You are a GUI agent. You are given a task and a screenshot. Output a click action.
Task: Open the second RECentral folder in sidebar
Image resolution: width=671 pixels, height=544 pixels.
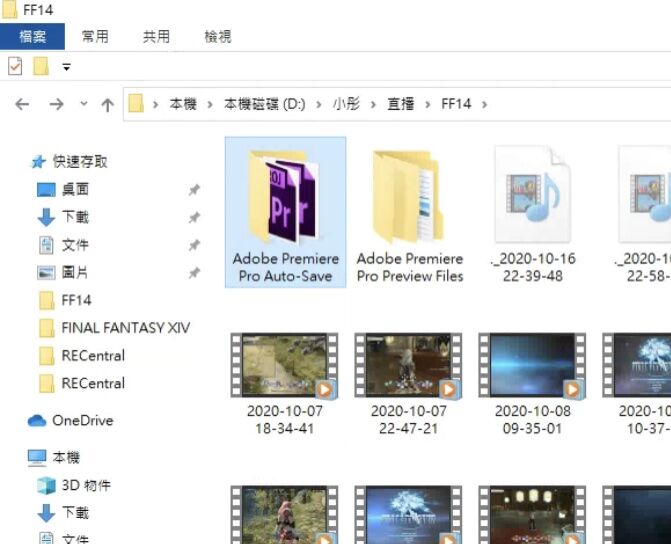click(93, 383)
